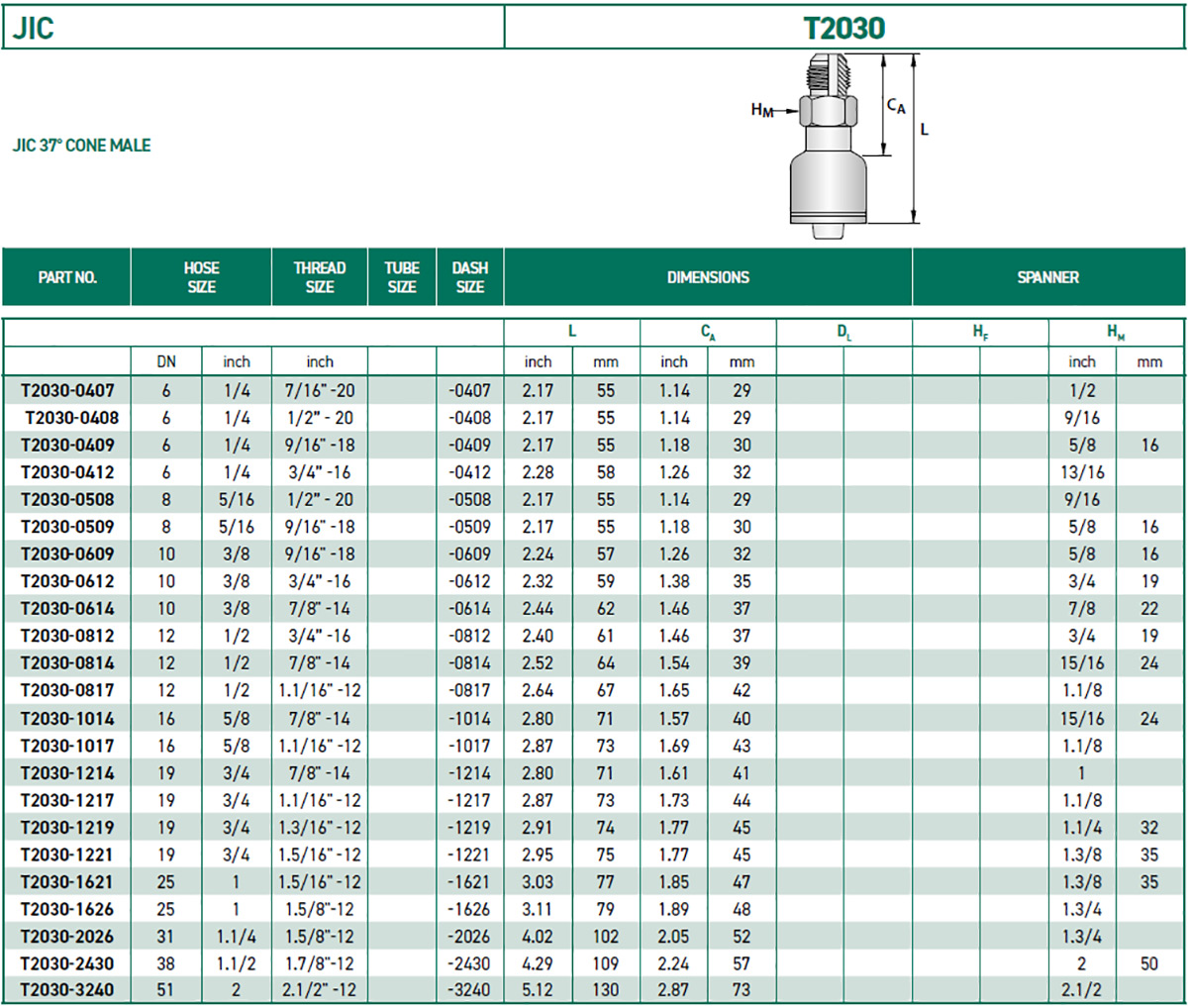Select the T2030 title heading
Screen dimensions: 1188x1008
[x=844, y=28]
